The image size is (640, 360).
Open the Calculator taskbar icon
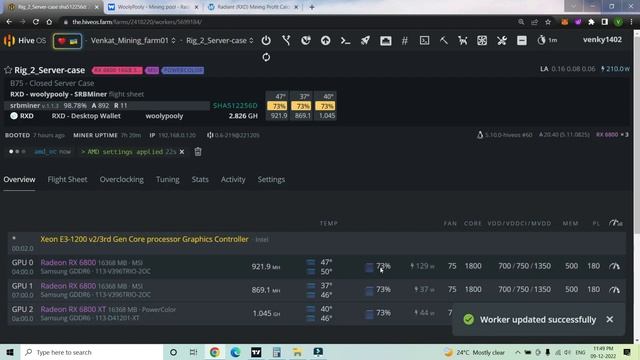tap(277, 352)
